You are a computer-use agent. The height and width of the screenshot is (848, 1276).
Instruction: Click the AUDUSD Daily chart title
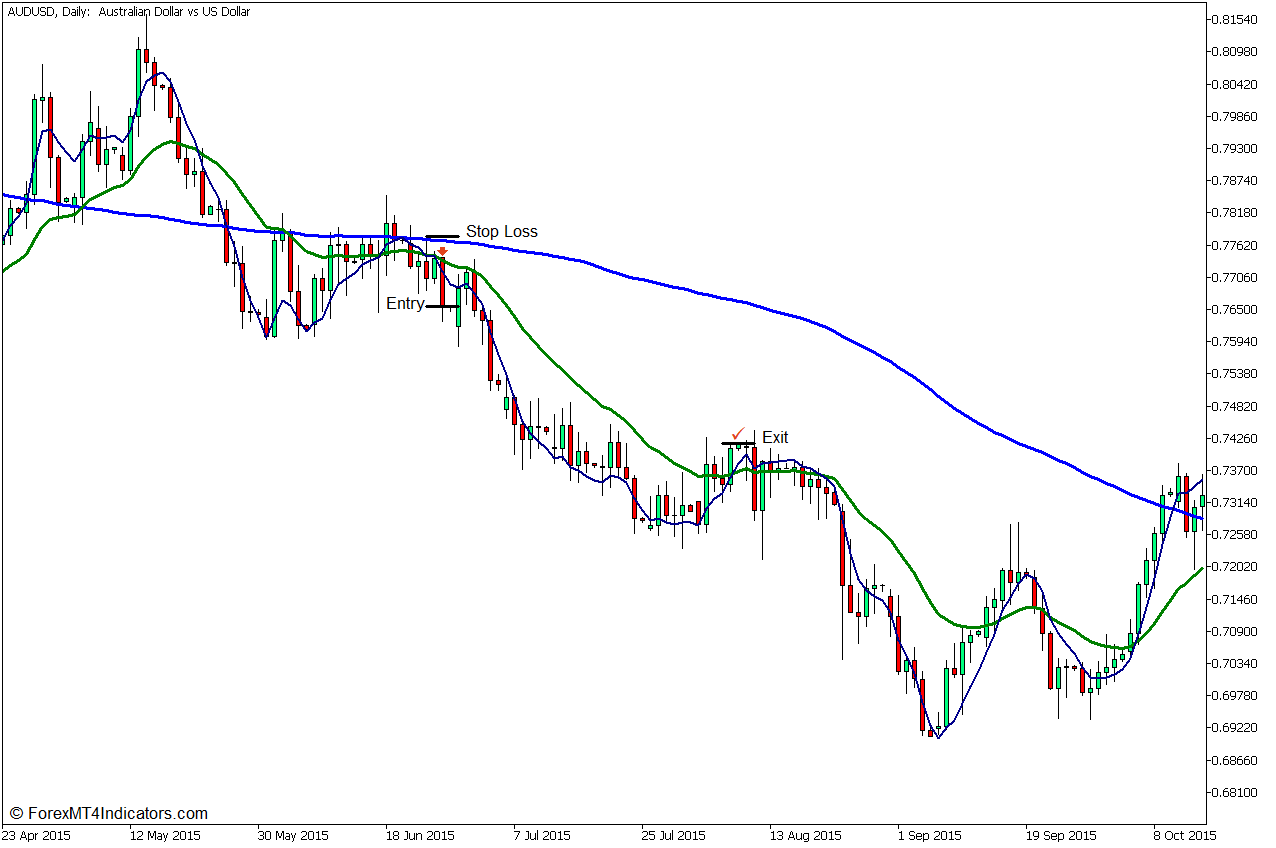coord(128,12)
